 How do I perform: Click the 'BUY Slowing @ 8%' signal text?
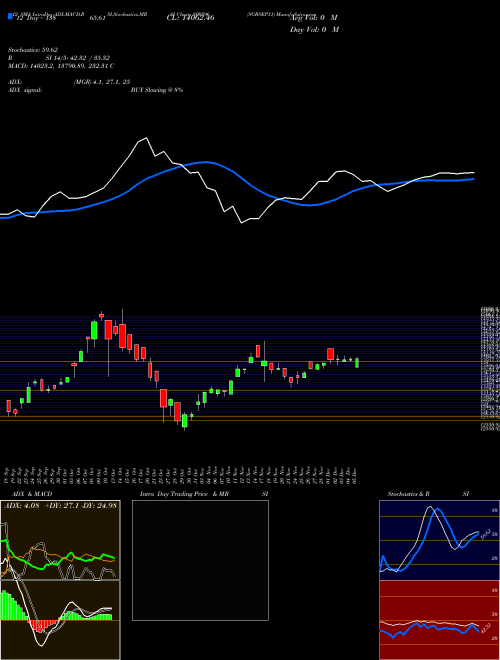pyautogui.click(x=157, y=90)
